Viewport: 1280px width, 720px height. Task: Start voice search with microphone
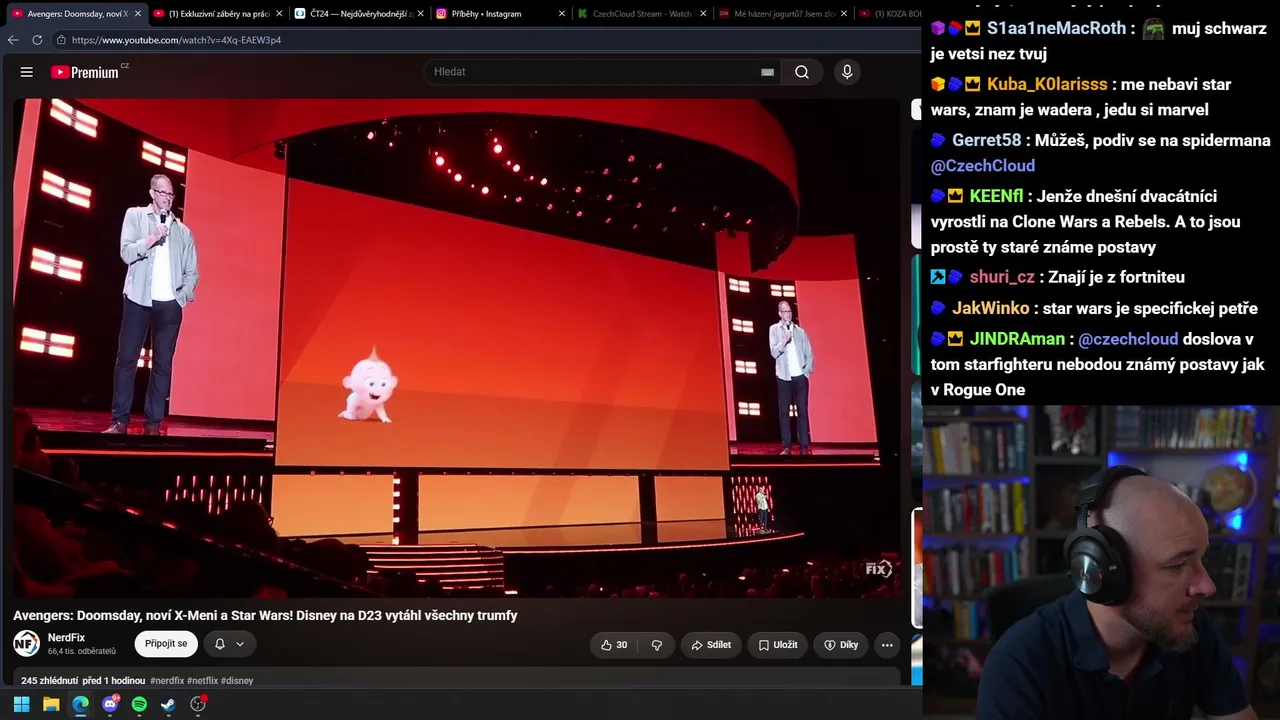coord(847,72)
